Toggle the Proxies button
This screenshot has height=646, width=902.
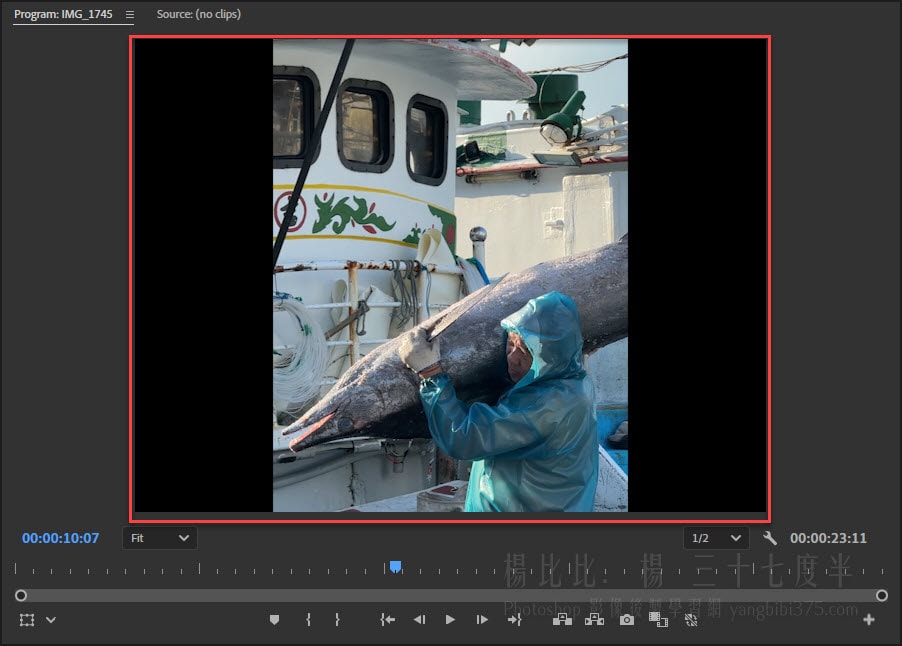[690, 620]
